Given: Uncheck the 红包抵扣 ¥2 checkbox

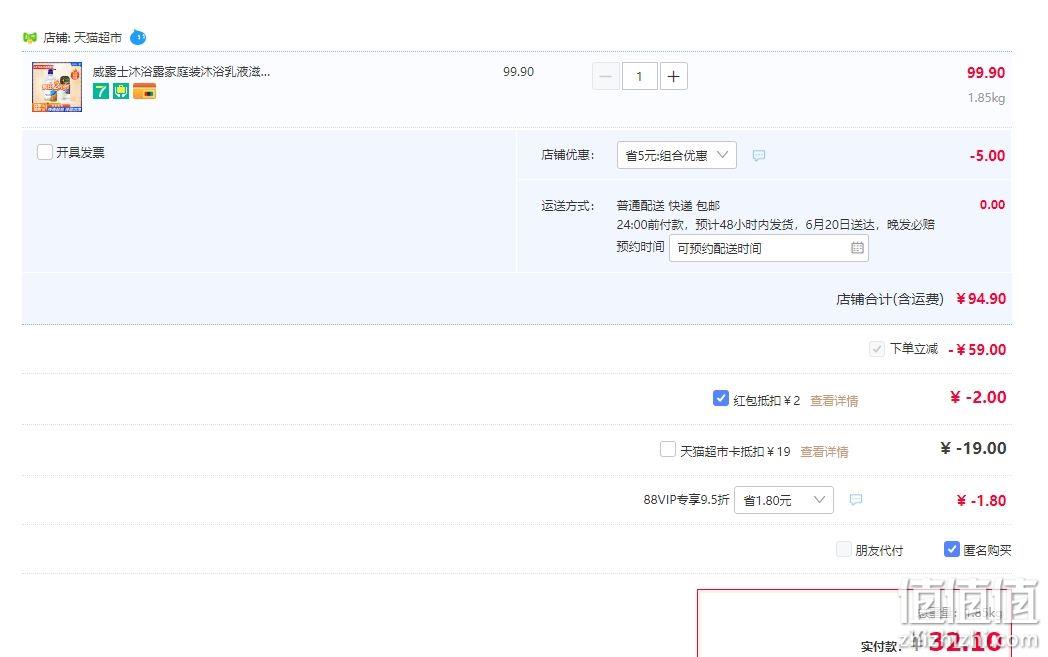Looking at the screenshot, I should click(x=720, y=398).
